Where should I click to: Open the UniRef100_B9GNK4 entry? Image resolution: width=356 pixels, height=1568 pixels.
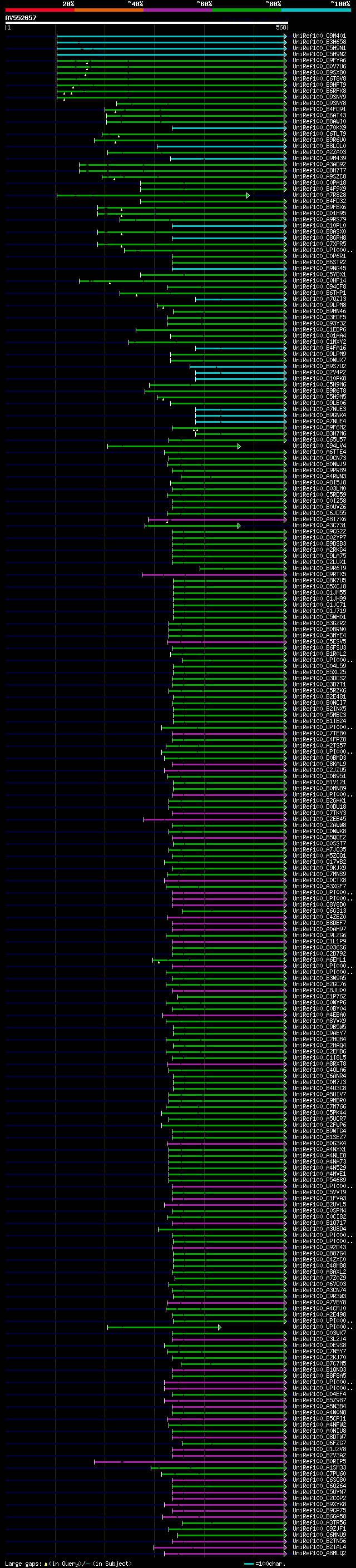tap(319, 415)
